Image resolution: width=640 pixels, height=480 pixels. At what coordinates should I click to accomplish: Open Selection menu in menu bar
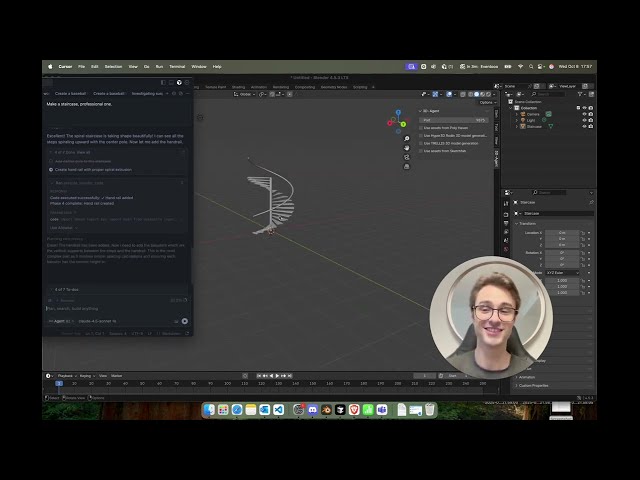point(113,67)
